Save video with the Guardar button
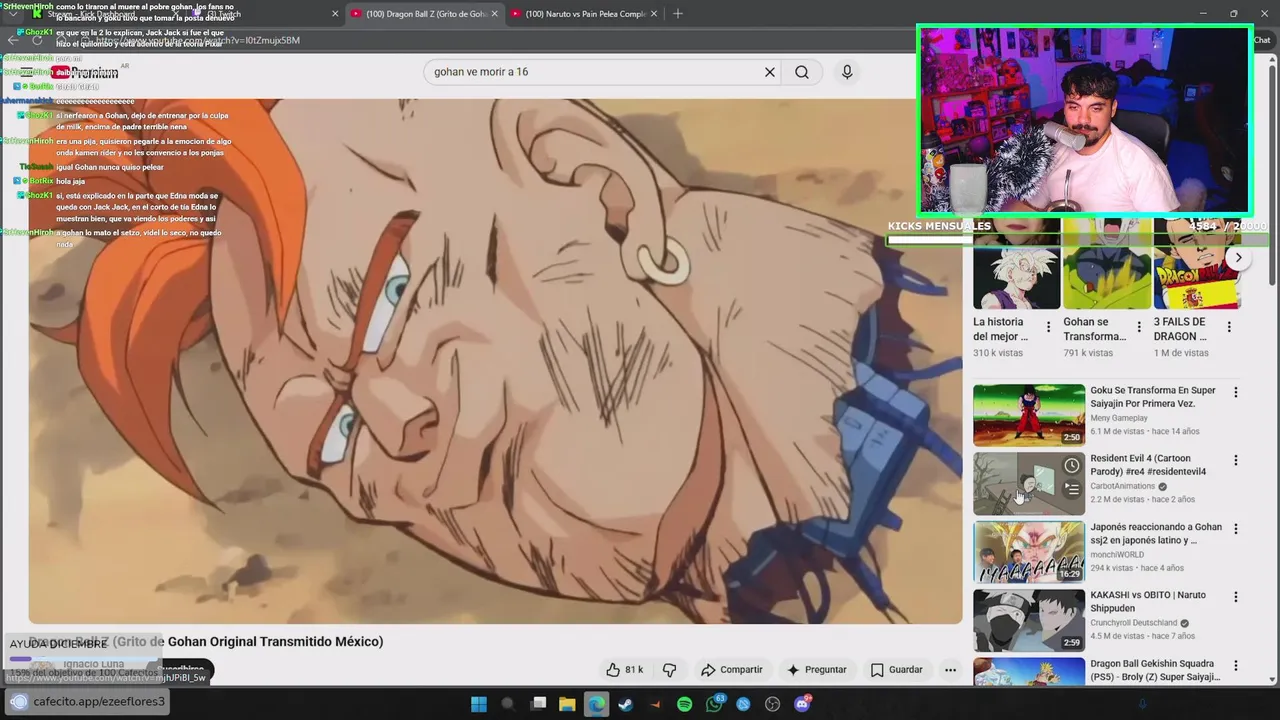Image resolution: width=1280 pixels, height=720 pixels. click(x=896, y=670)
